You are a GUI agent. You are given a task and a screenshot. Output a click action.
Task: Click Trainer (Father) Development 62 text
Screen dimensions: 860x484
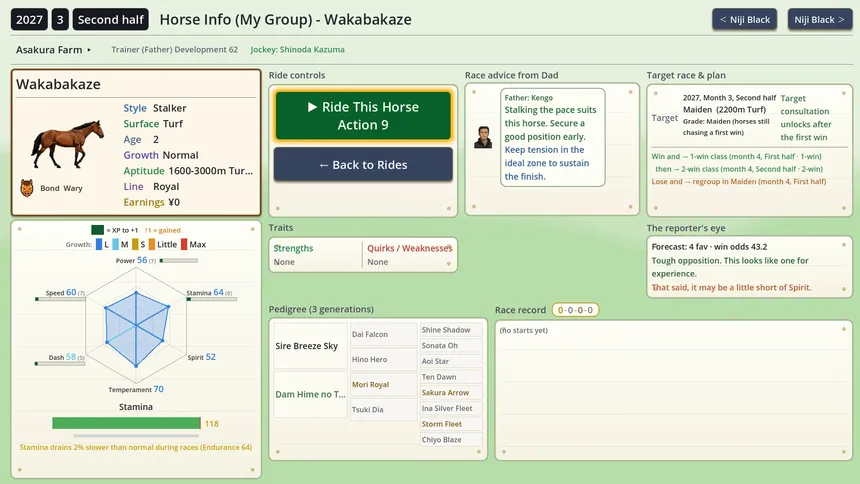[x=174, y=49]
